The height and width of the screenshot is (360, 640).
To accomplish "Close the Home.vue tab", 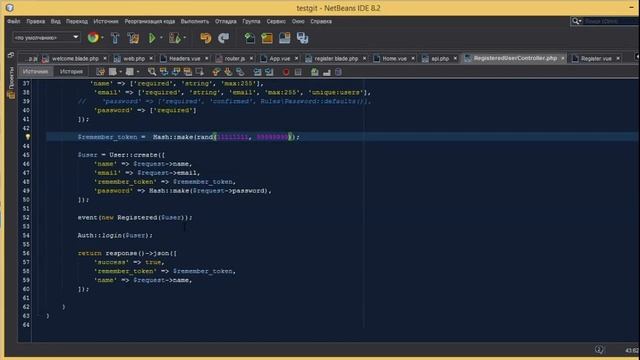I will [x=413, y=59].
